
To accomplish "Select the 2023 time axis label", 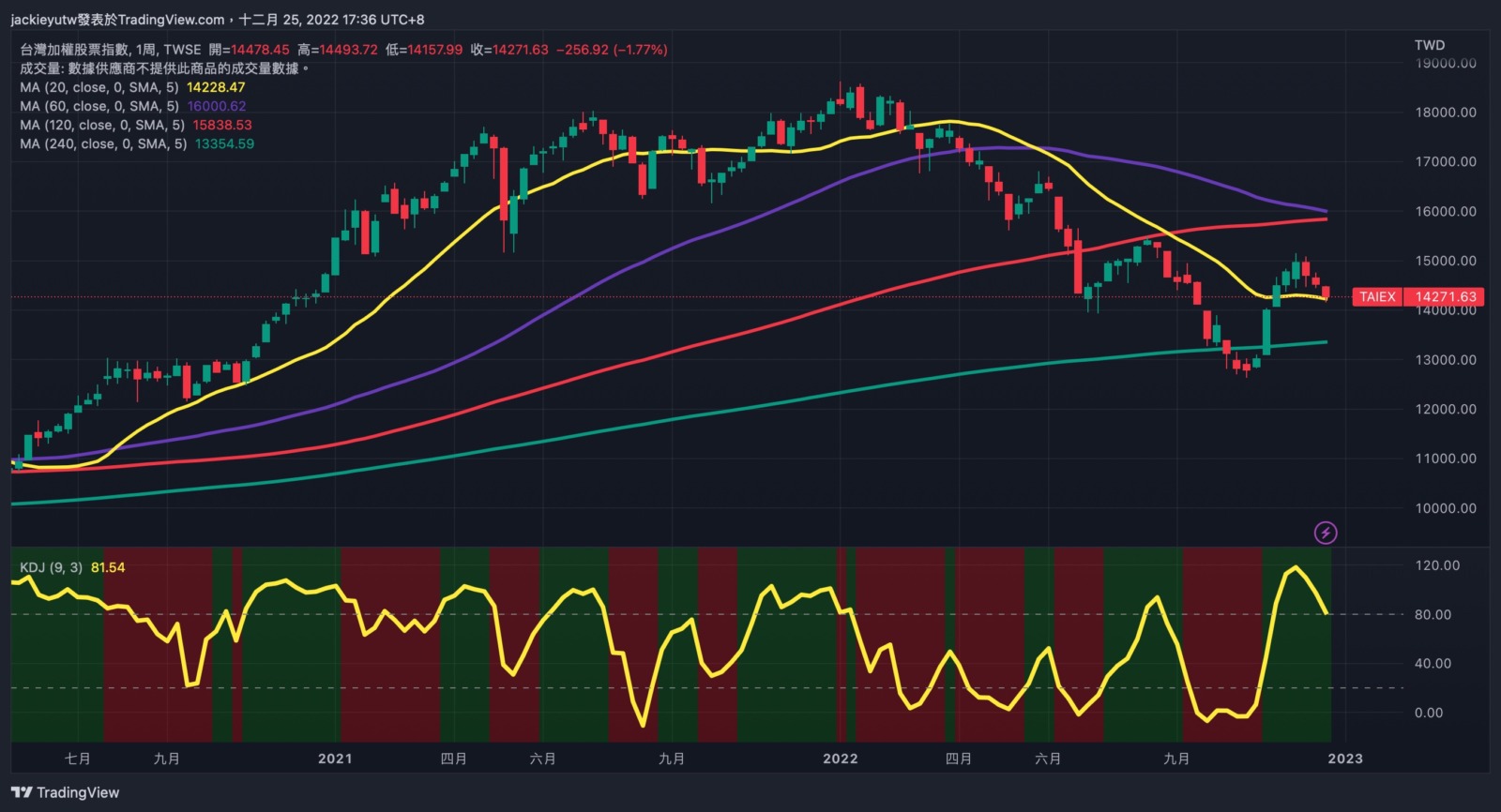I will click(1344, 759).
